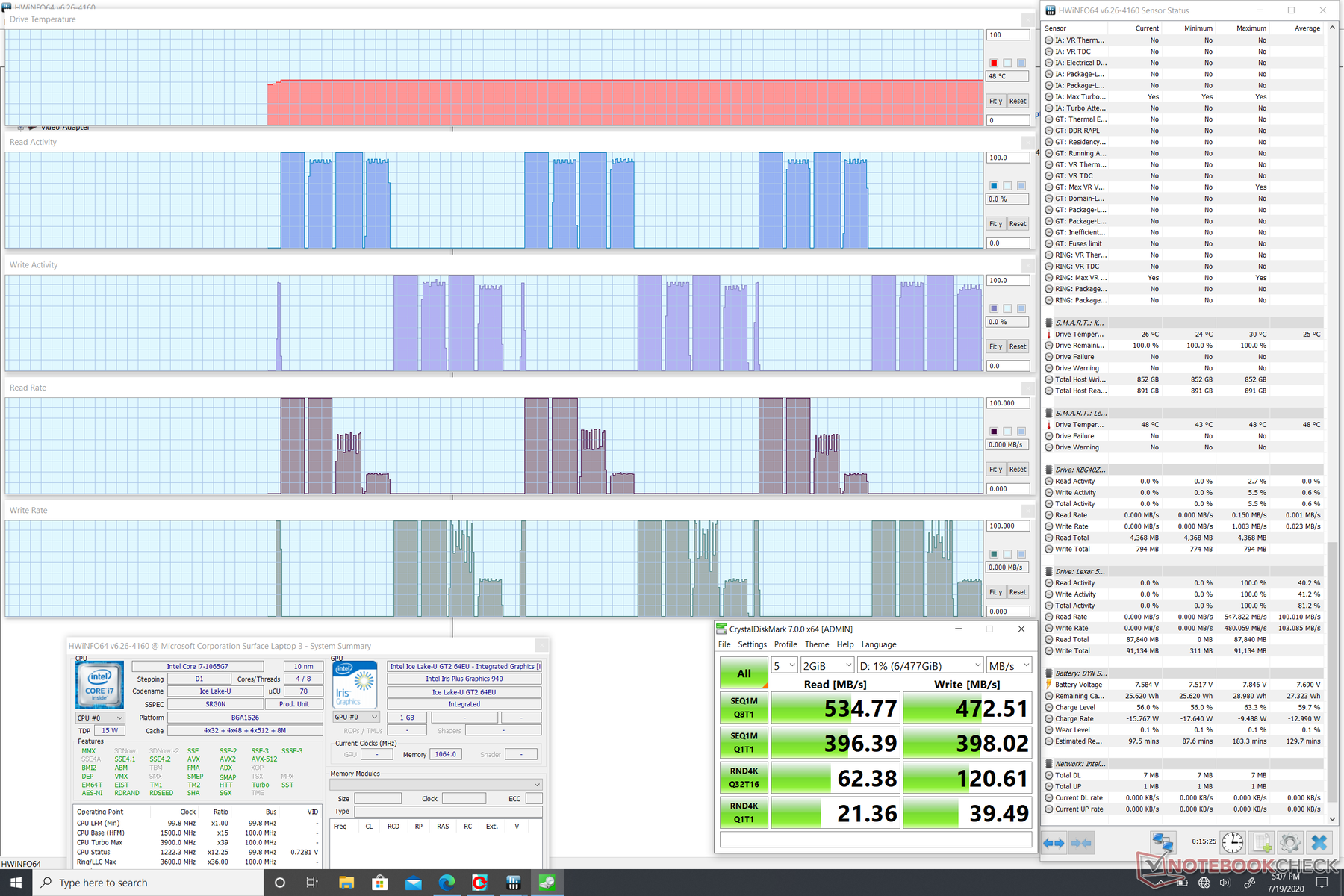The width and height of the screenshot is (1344, 896).
Task: Pick the red Drive Temperature color swatch
Action: click(x=994, y=63)
